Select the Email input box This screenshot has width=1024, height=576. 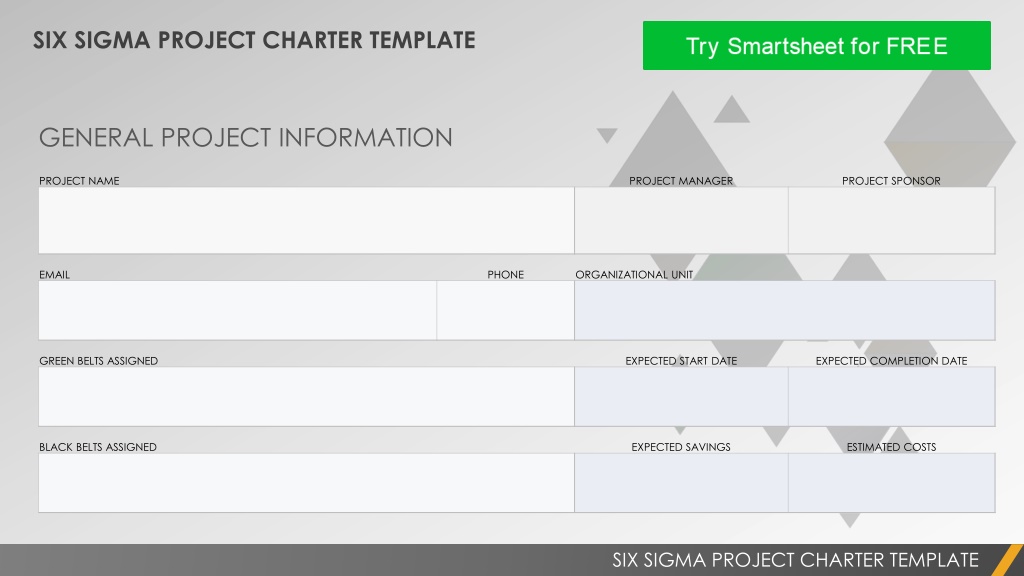238,310
